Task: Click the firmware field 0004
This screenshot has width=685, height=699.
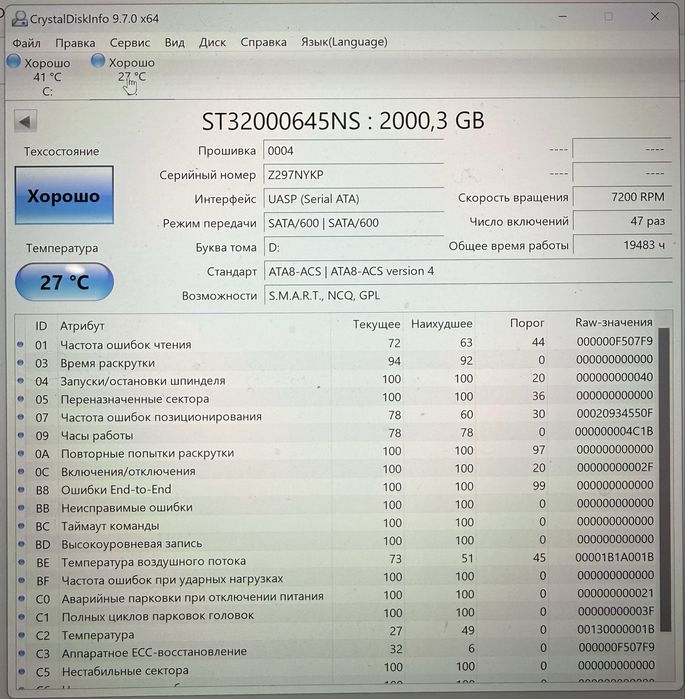Action: click(353, 151)
